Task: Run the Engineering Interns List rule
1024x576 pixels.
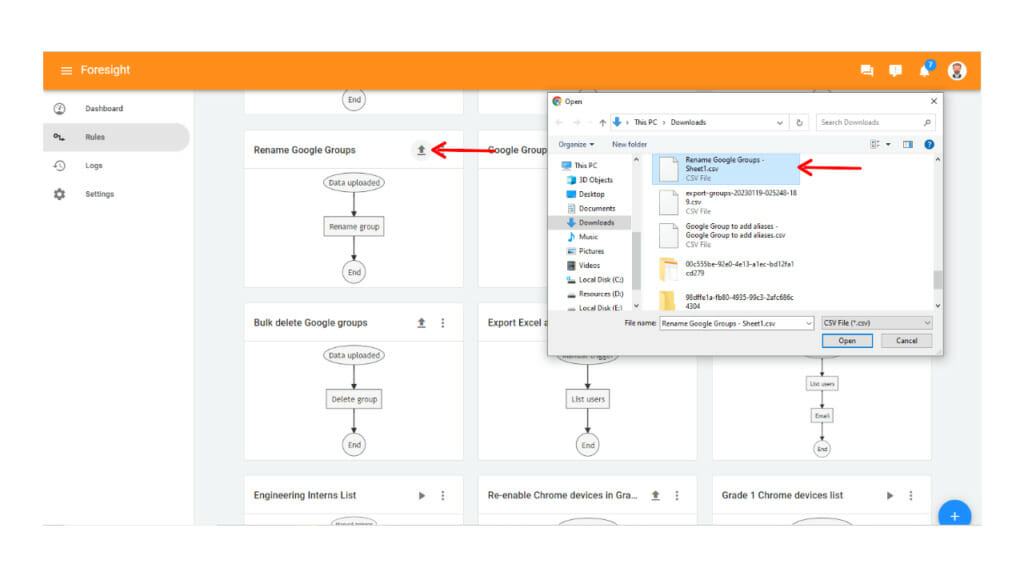Action: (422, 495)
